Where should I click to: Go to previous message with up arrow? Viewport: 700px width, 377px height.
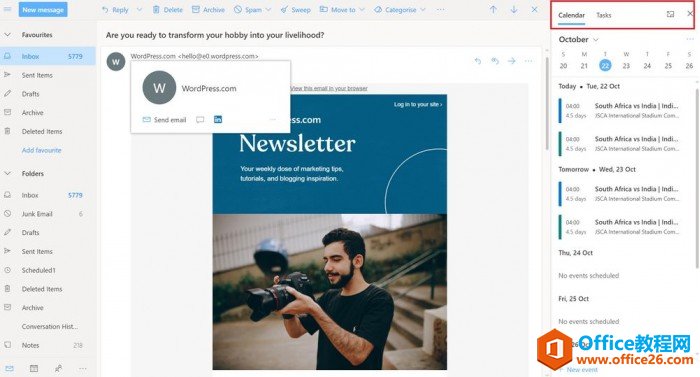point(493,9)
